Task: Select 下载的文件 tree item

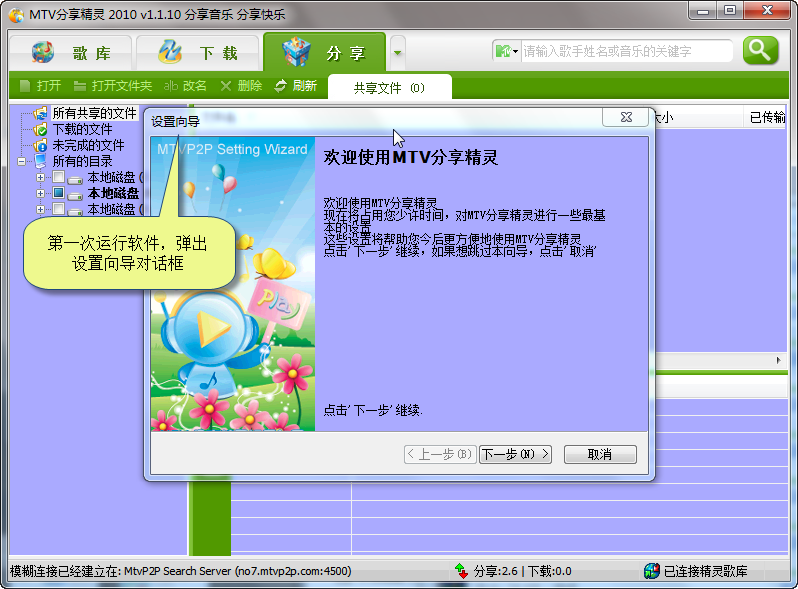Action: click(x=82, y=129)
